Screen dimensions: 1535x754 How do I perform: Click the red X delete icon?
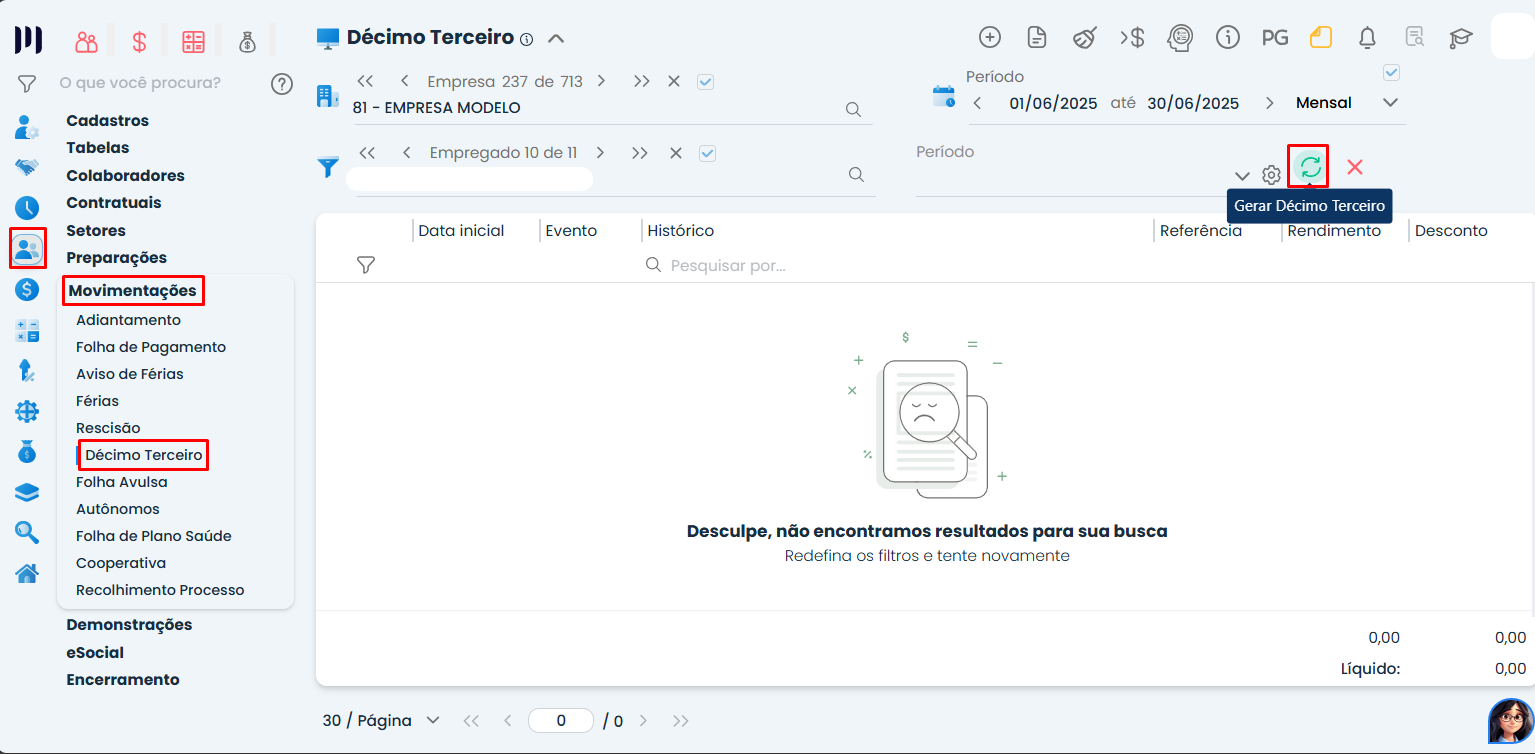(x=1355, y=167)
